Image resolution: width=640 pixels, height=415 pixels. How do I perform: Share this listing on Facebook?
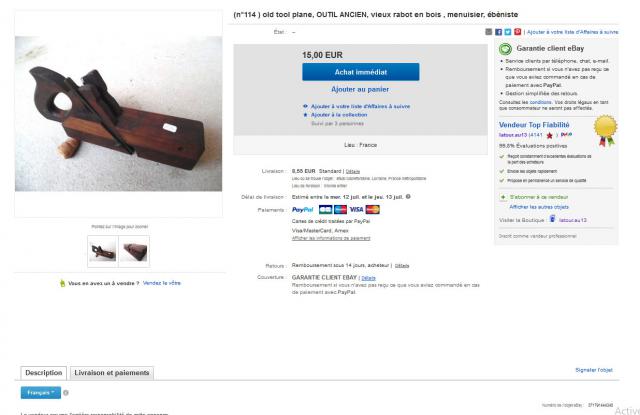[x=498, y=32]
